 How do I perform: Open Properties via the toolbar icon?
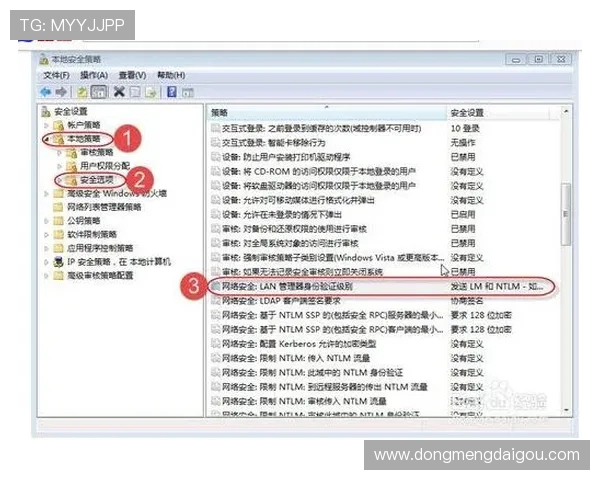click(135, 92)
